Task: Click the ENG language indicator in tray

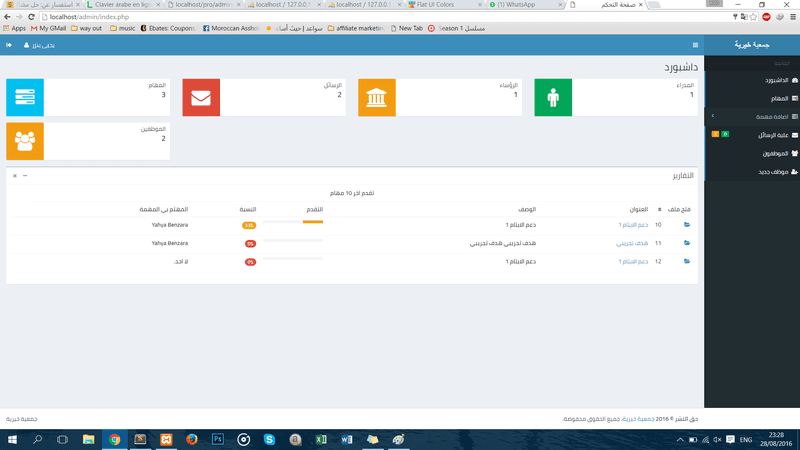Action: click(746, 439)
